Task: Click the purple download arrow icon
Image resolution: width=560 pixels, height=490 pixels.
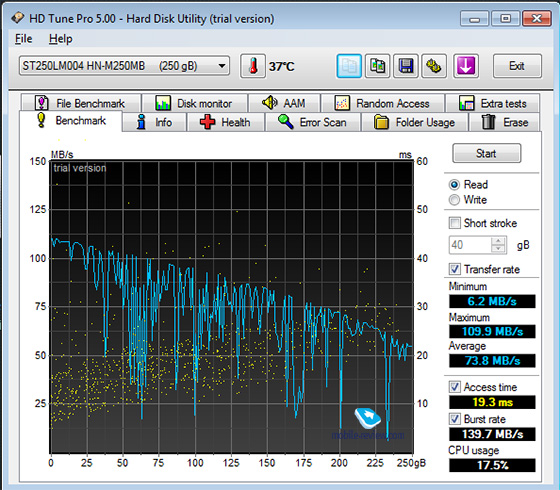Action: point(466,66)
